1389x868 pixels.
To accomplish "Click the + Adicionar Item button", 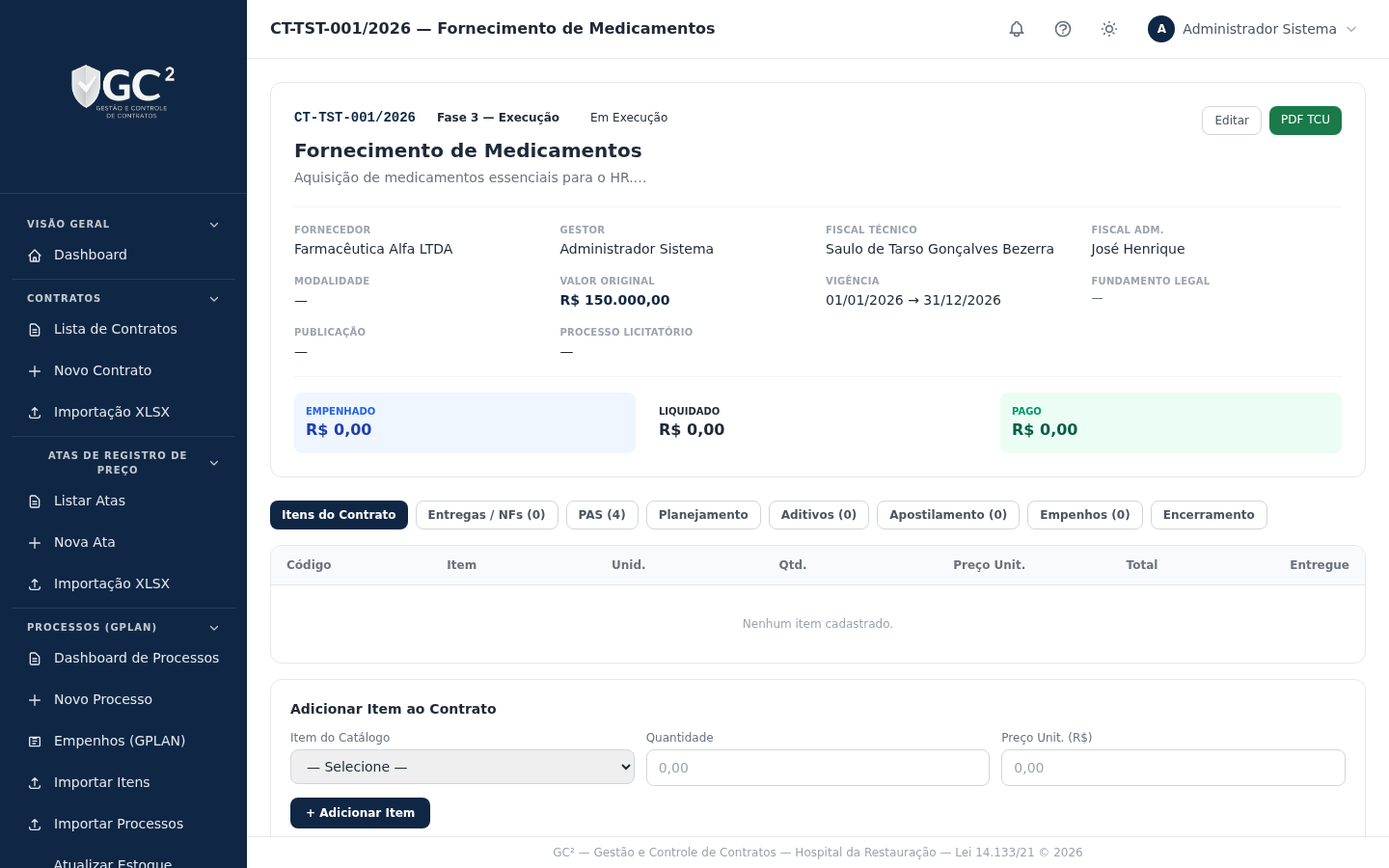I will coord(360,813).
